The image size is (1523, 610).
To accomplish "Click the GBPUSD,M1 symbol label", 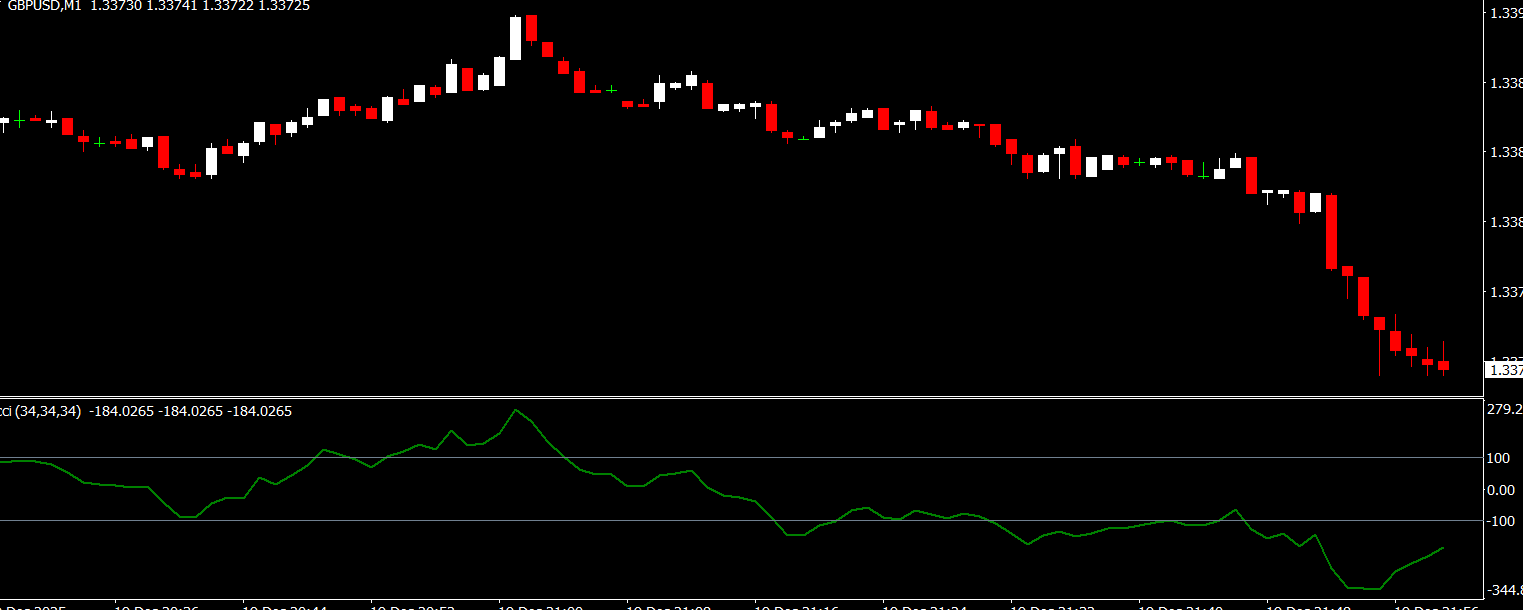I will [x=44, y=6].
